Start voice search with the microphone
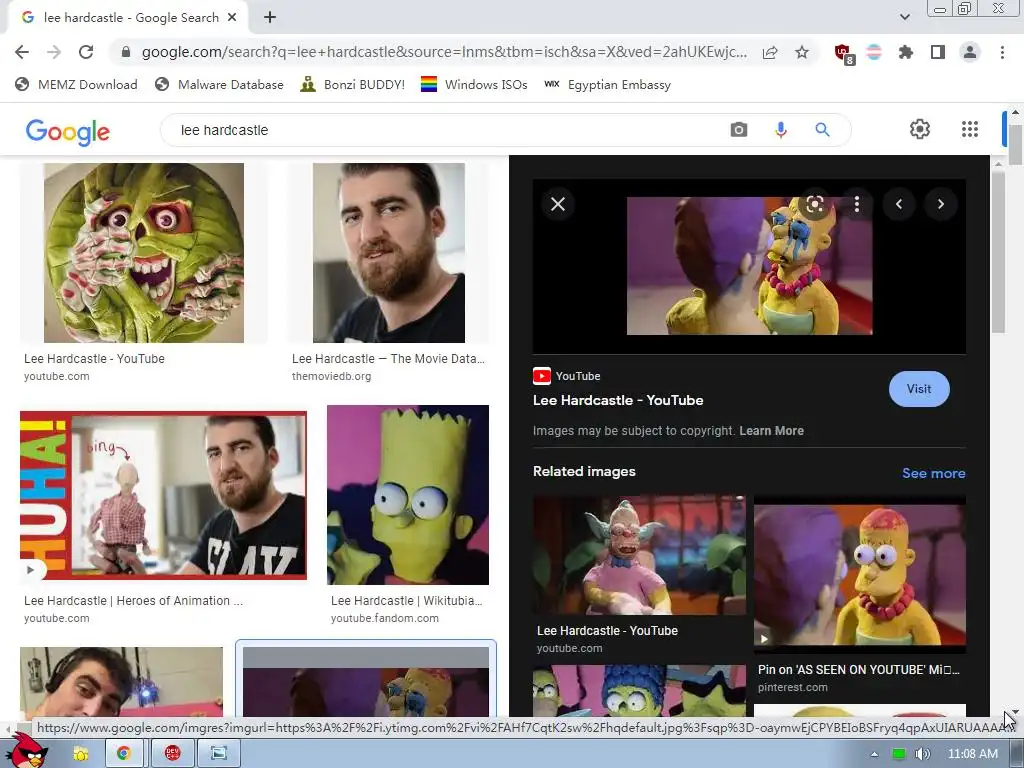This screenshot has height=768, width=1024. 780,130
